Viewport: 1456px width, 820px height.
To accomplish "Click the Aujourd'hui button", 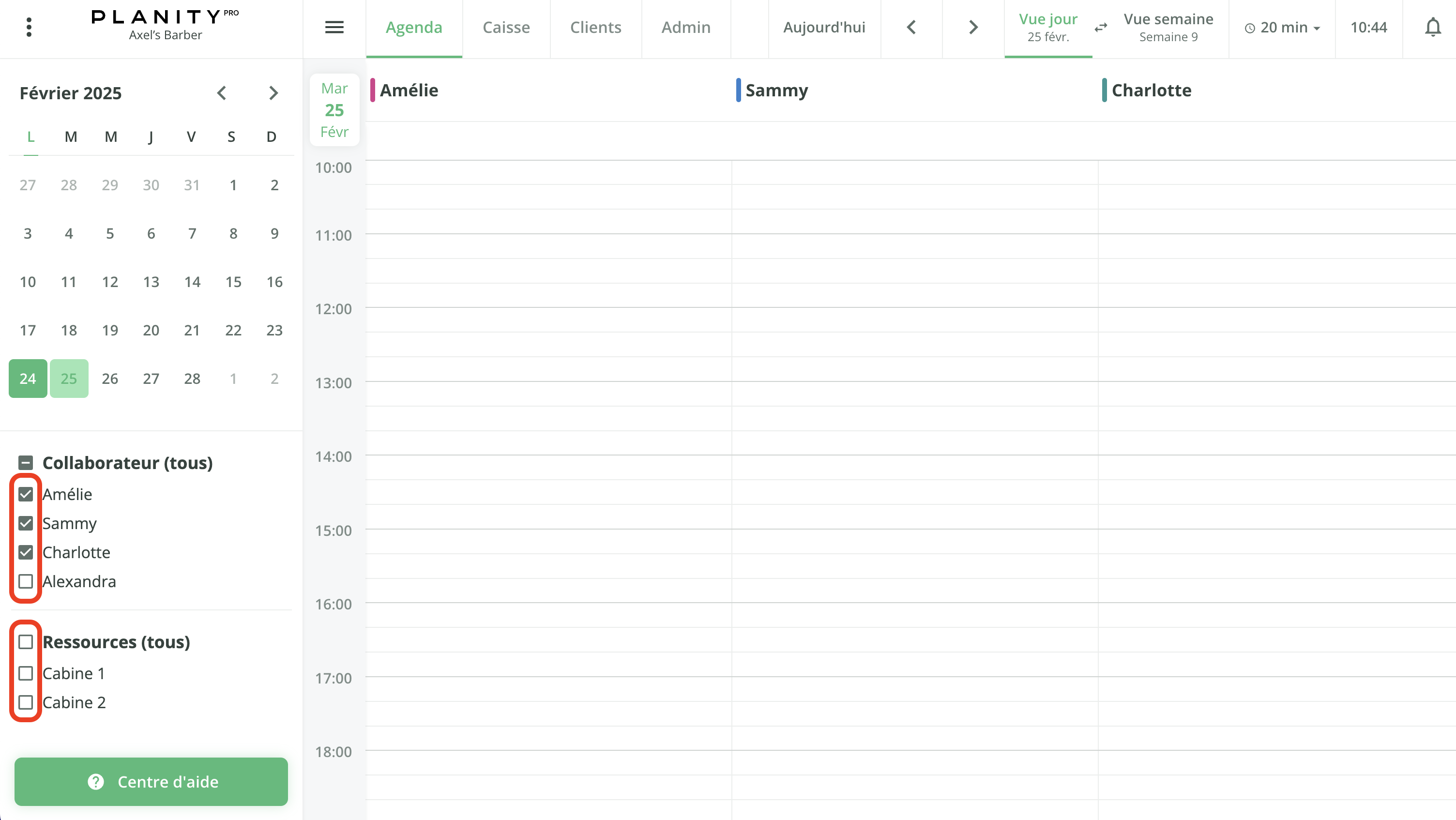I will (823, 27).
